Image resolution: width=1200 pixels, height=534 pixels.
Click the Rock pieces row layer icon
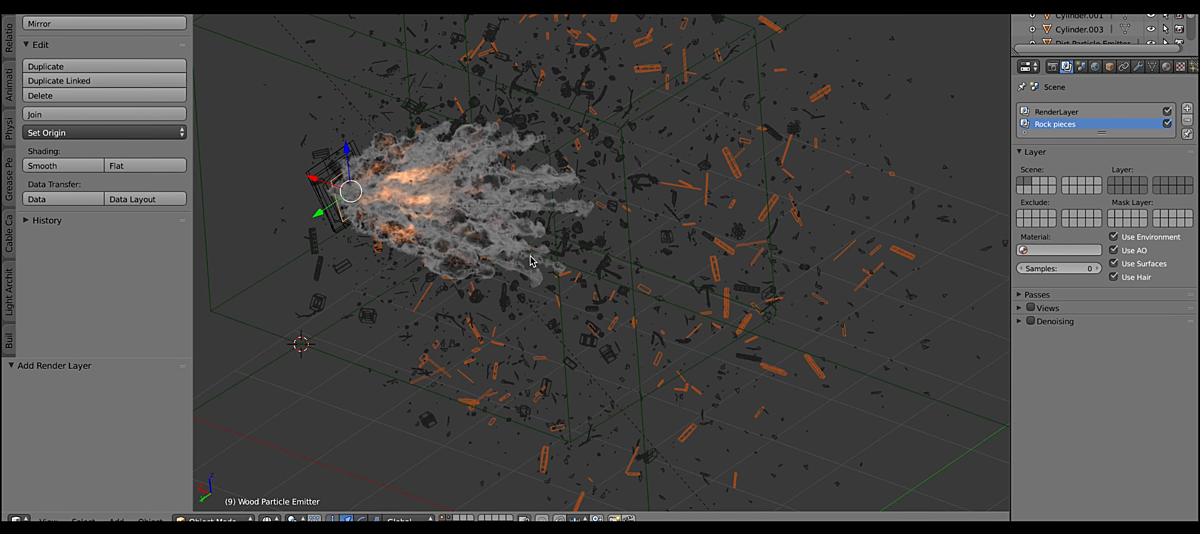(1025, 124)
